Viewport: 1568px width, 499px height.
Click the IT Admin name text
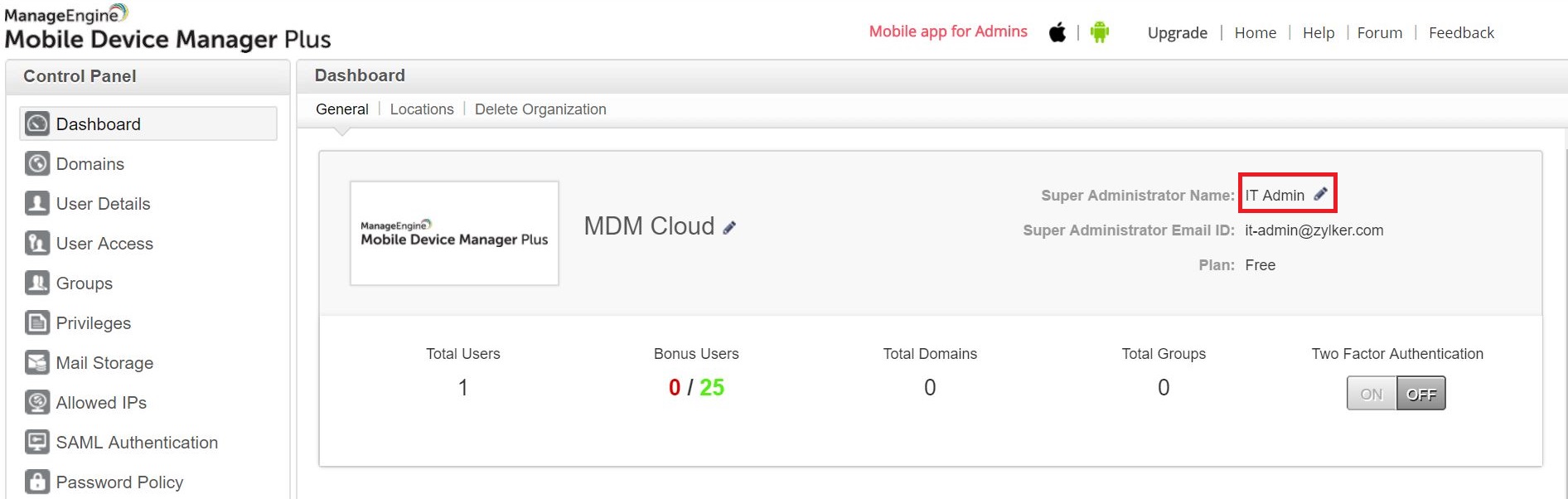pos(1275,195)
